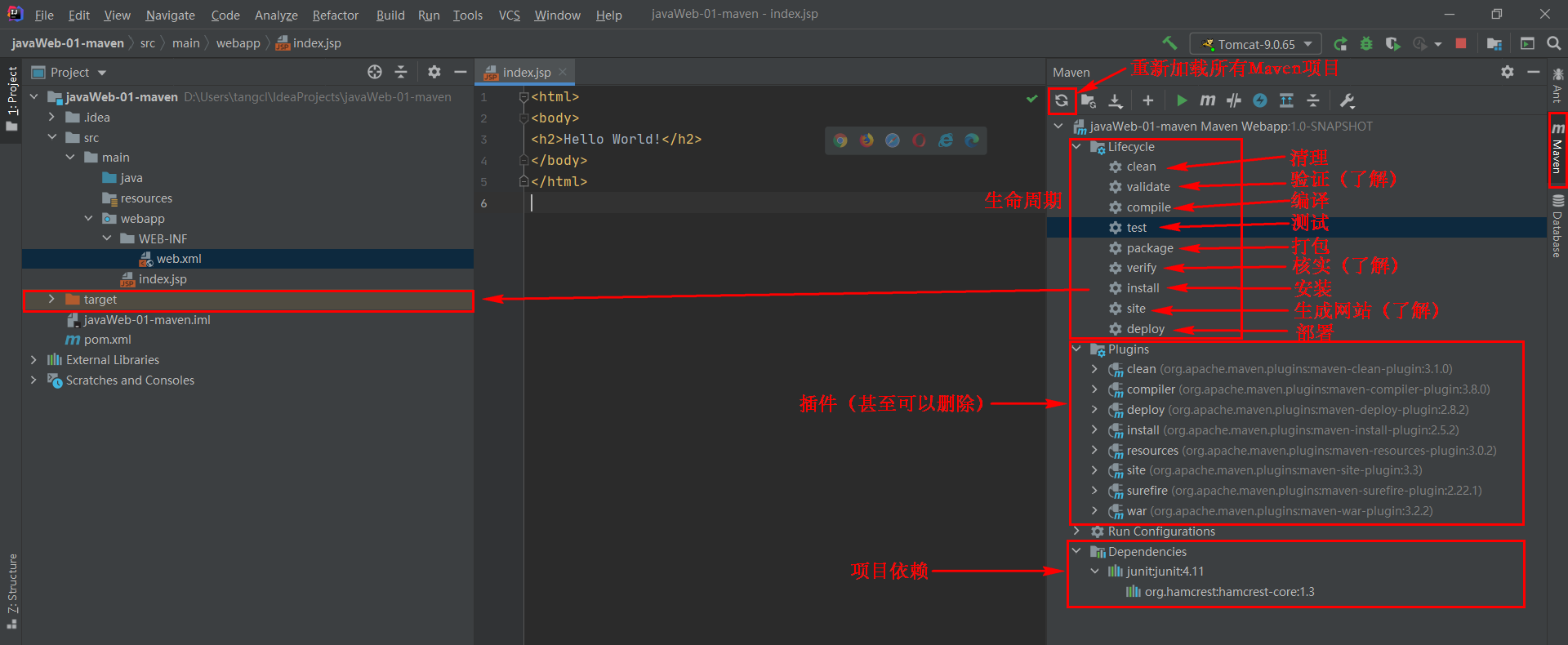Open Project panel gear settings
1568x645 pixels.
click(x=434, y=72)
